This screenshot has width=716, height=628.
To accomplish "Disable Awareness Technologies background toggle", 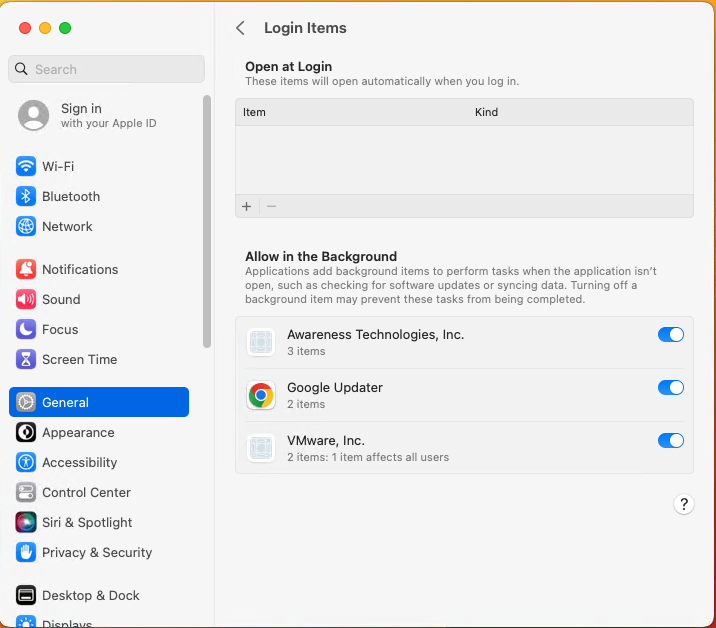I will pyautogui.click(x=671, y=335).
